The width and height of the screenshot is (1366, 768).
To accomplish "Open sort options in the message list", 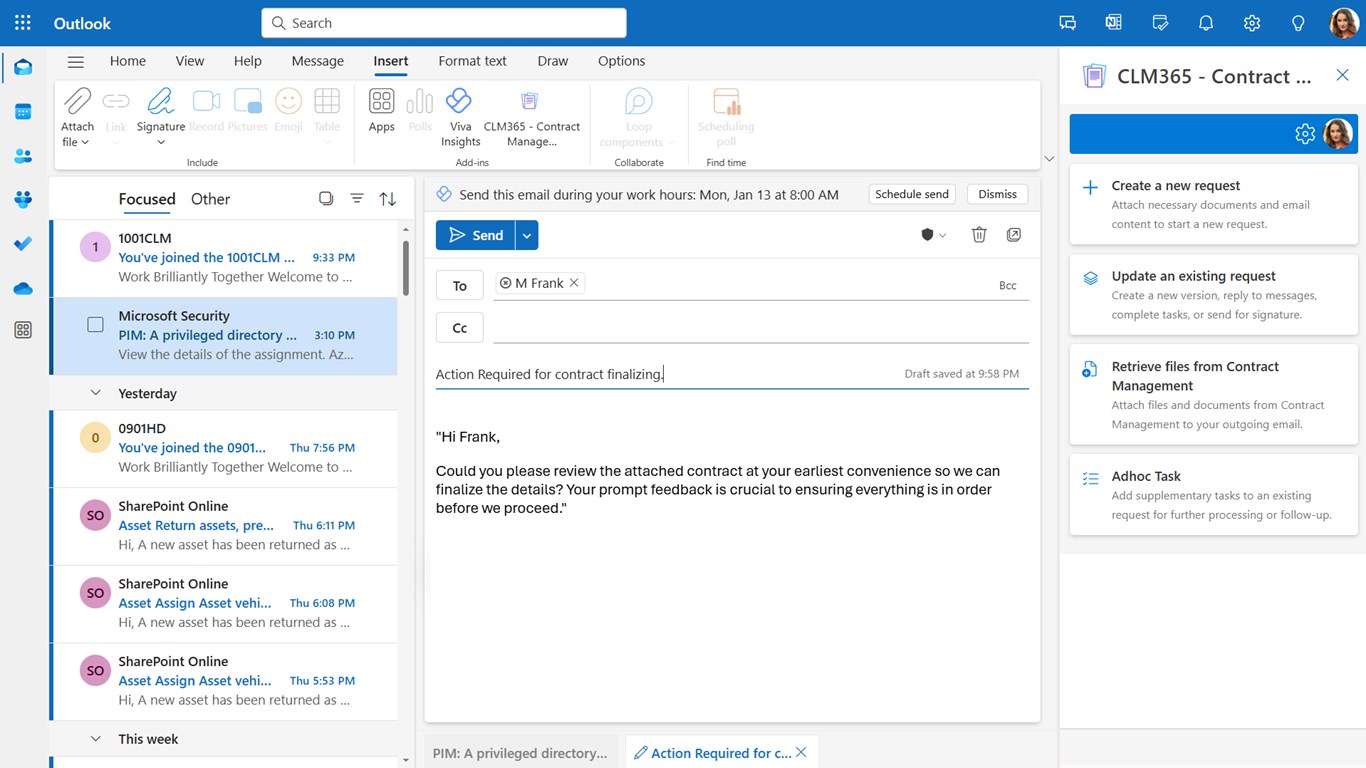I will coord(388,199).
